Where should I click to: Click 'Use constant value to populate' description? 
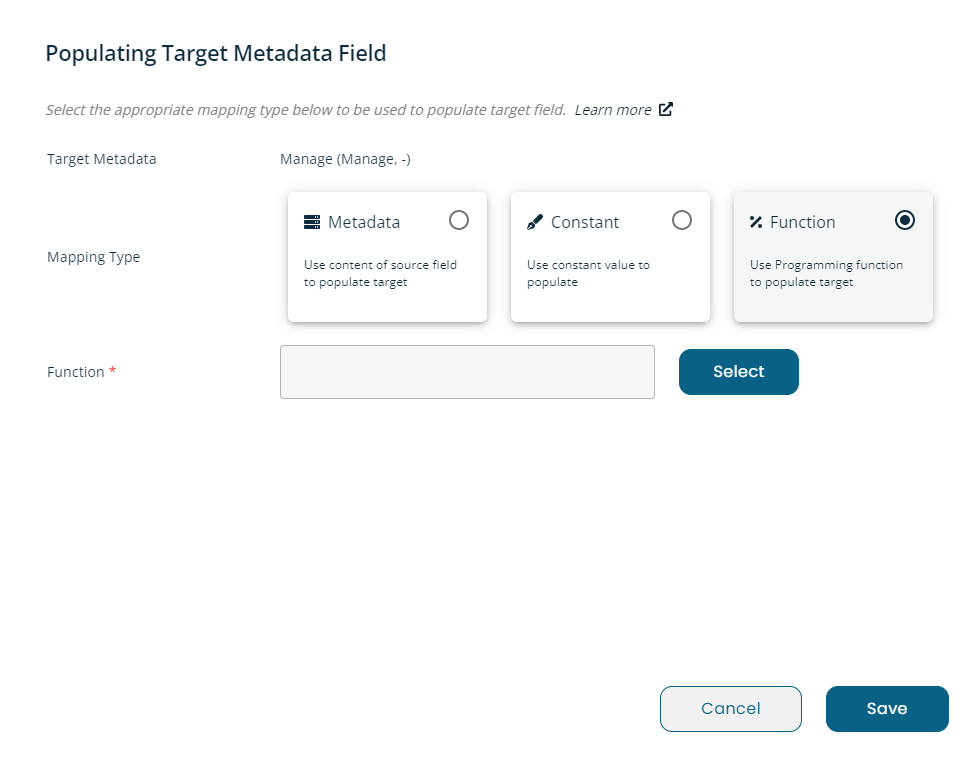coord(588,273)
